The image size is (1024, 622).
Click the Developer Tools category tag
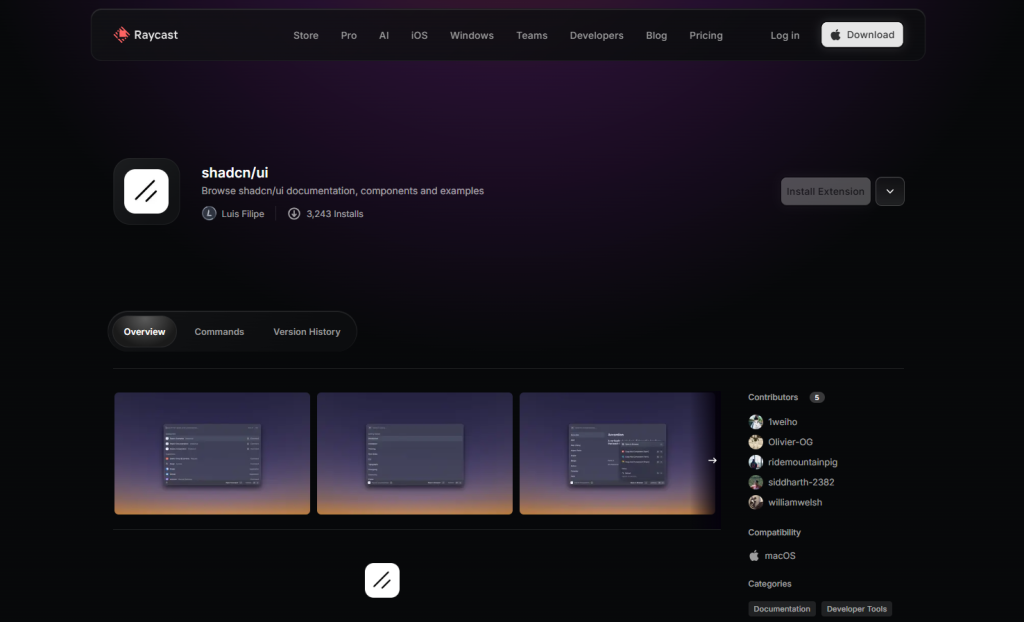click(x=857, y=609)
